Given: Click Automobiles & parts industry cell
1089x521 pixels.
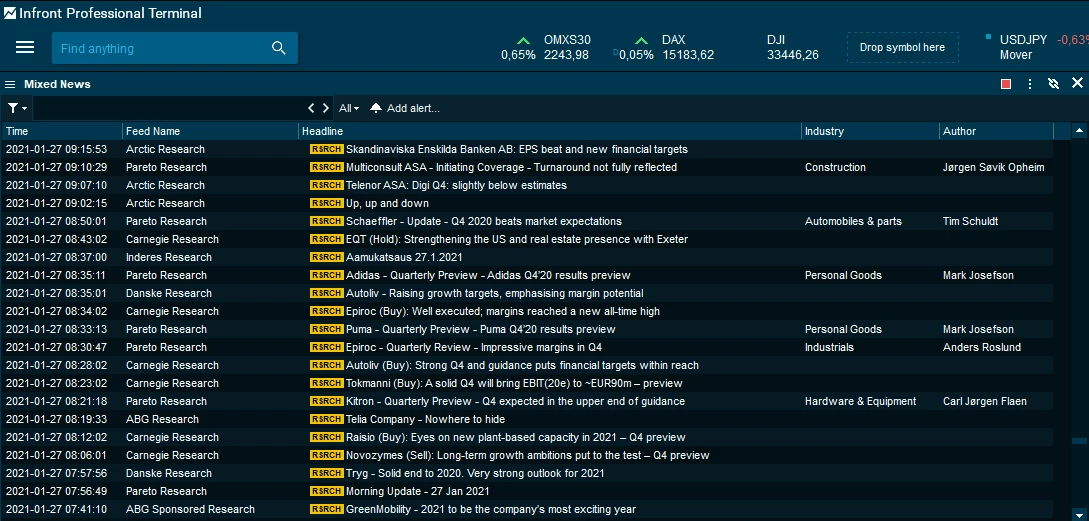Looking at the screenshot, I should 853,222.
